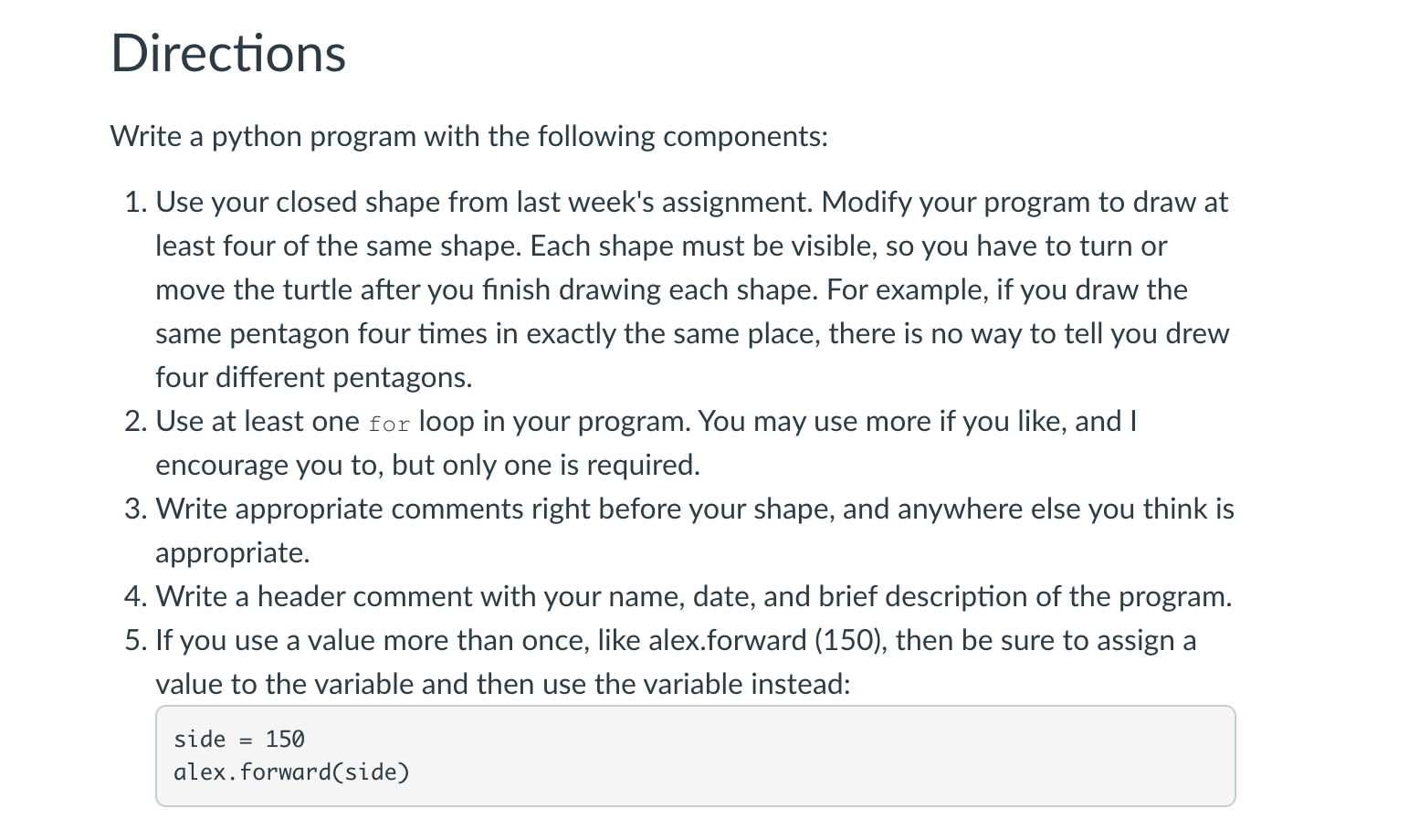Image resolution: width=1419 pixels, height=840 pixels.
Task: Click the 'side = 150' code line
Action: 239,739
